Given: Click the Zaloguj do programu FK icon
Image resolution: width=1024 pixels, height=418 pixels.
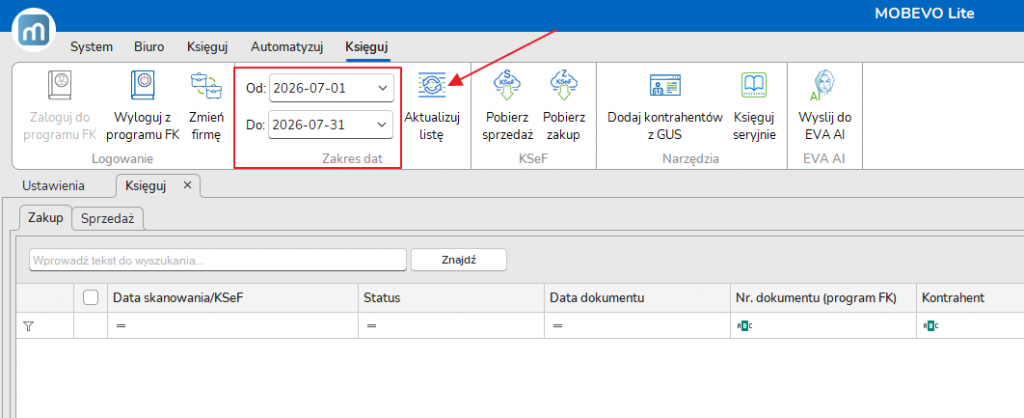Looking at the screenshot, I should 59,85.
